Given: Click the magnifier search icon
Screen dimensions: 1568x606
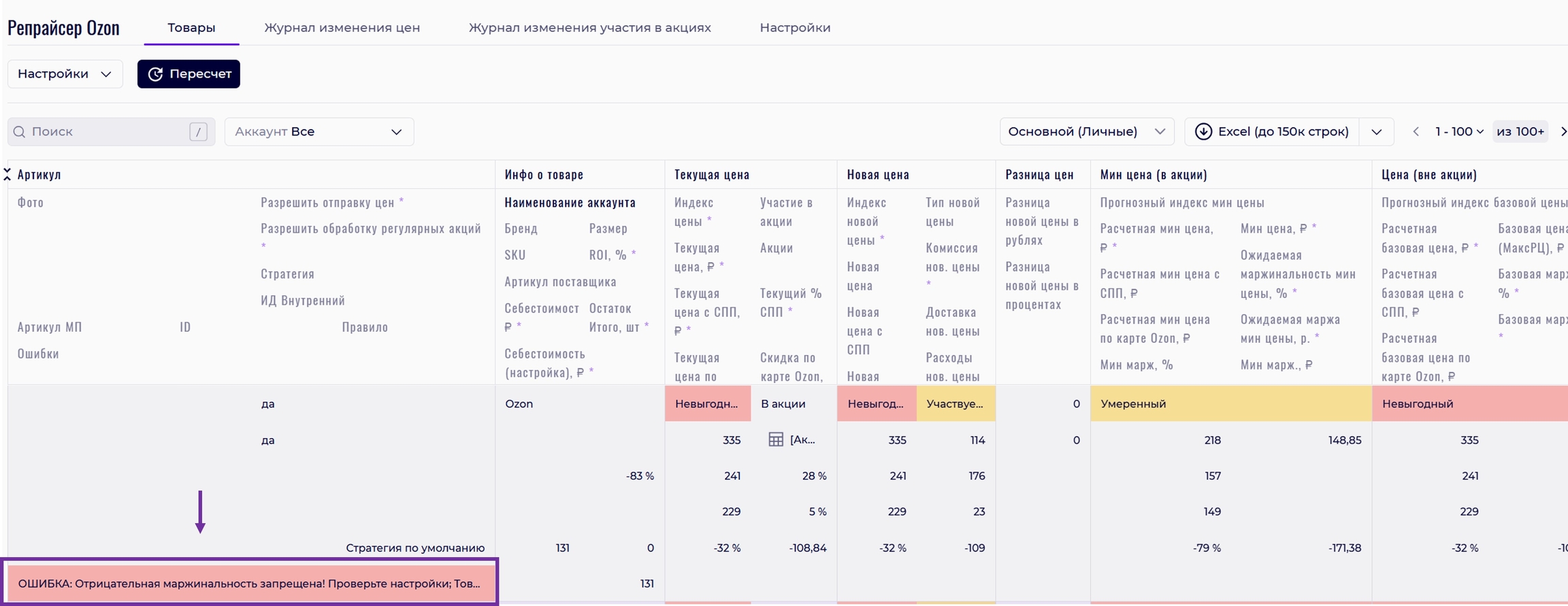Looking at the screenshot, I should pyautogui.click(x=20, y=132).
